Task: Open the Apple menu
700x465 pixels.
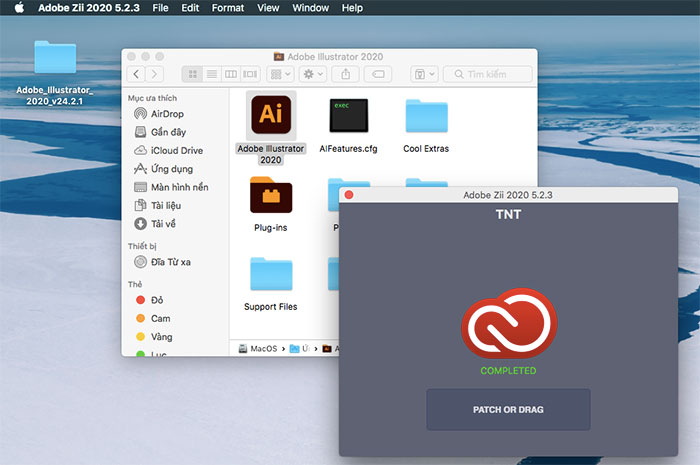Action: (x=20, y=8)
